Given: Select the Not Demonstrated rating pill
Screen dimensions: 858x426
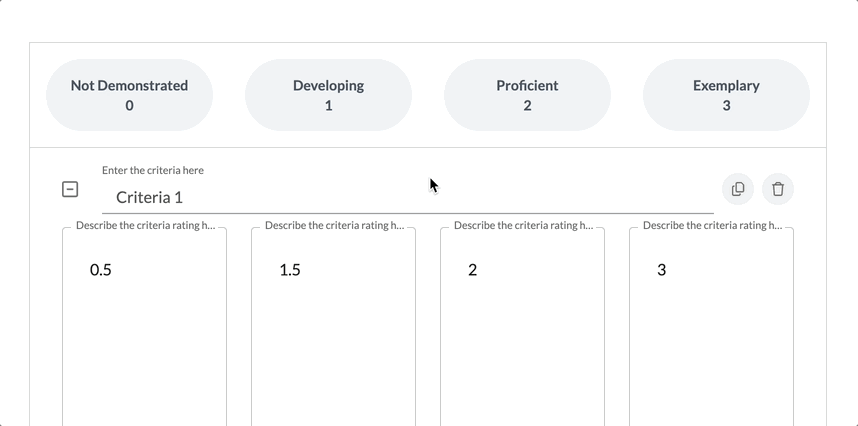Looking at the screenshot, I should (129, 95).
